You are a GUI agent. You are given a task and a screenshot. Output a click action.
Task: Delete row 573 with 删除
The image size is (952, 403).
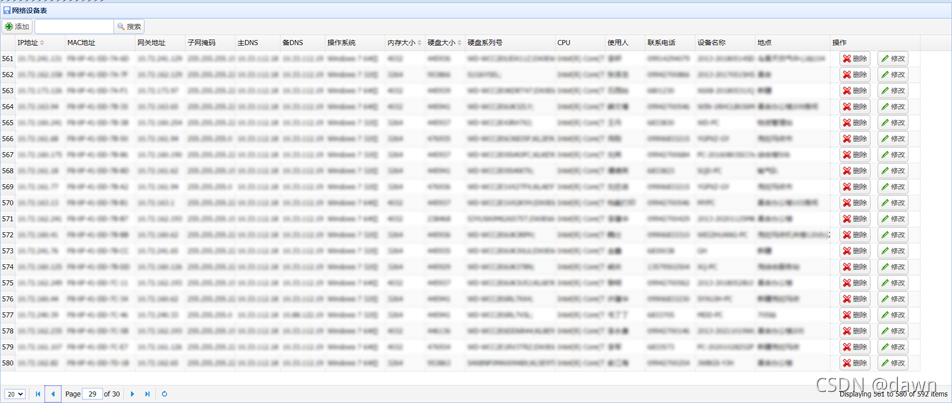coord(855,251)
